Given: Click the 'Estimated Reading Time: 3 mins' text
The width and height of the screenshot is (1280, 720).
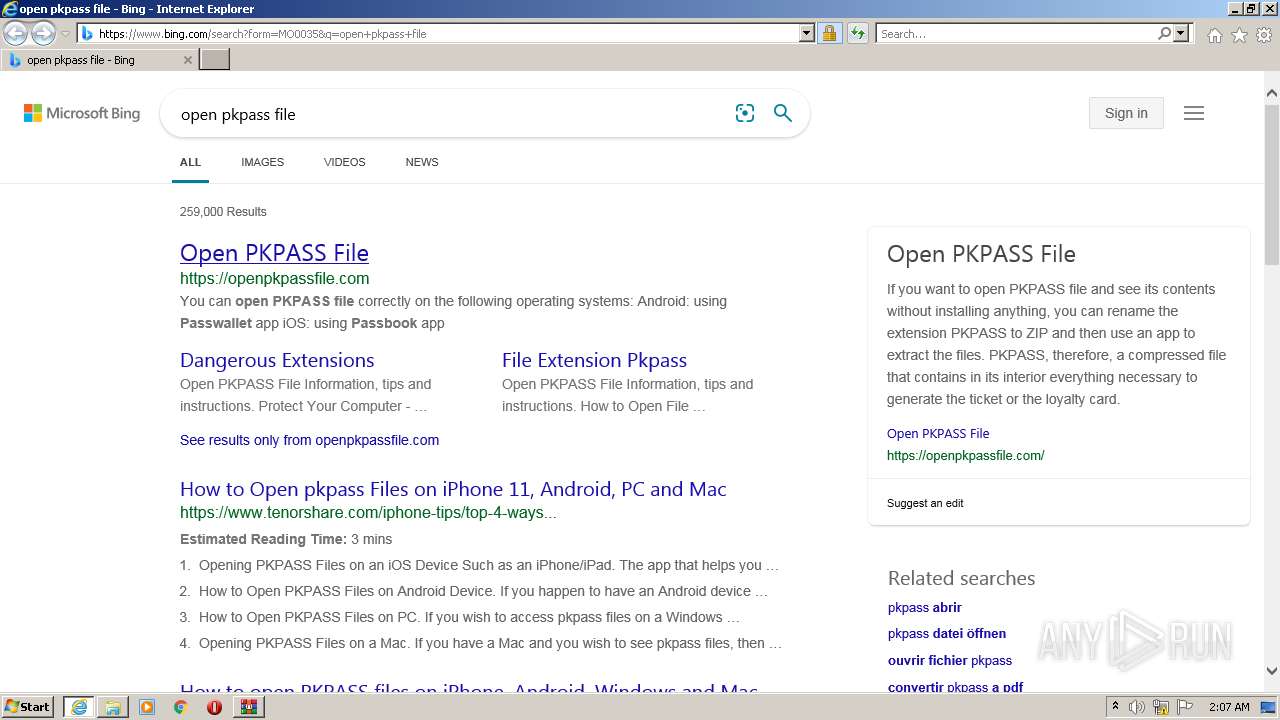Looking at the screenshot, I should click(286, 539).
